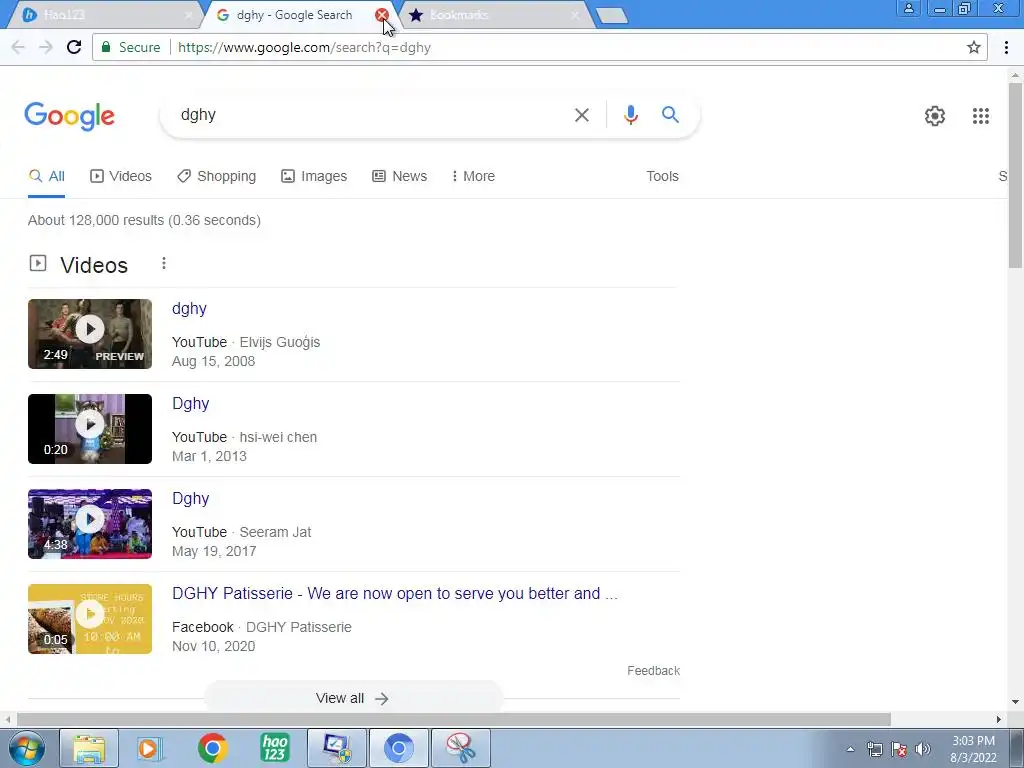This screenshot has height=768, width=1024.
Task: Open the 'Dghy' video by Seeram Jat
Action: click(x=191, y=498)
